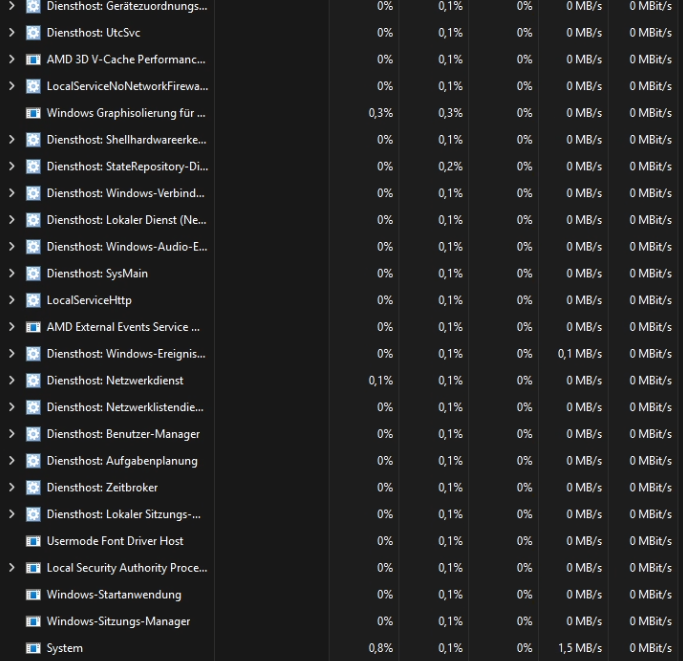Image resolution: width=683 pixels, height=661 pixels.
Task: Select the System process name
Action: tap(64, 648)
